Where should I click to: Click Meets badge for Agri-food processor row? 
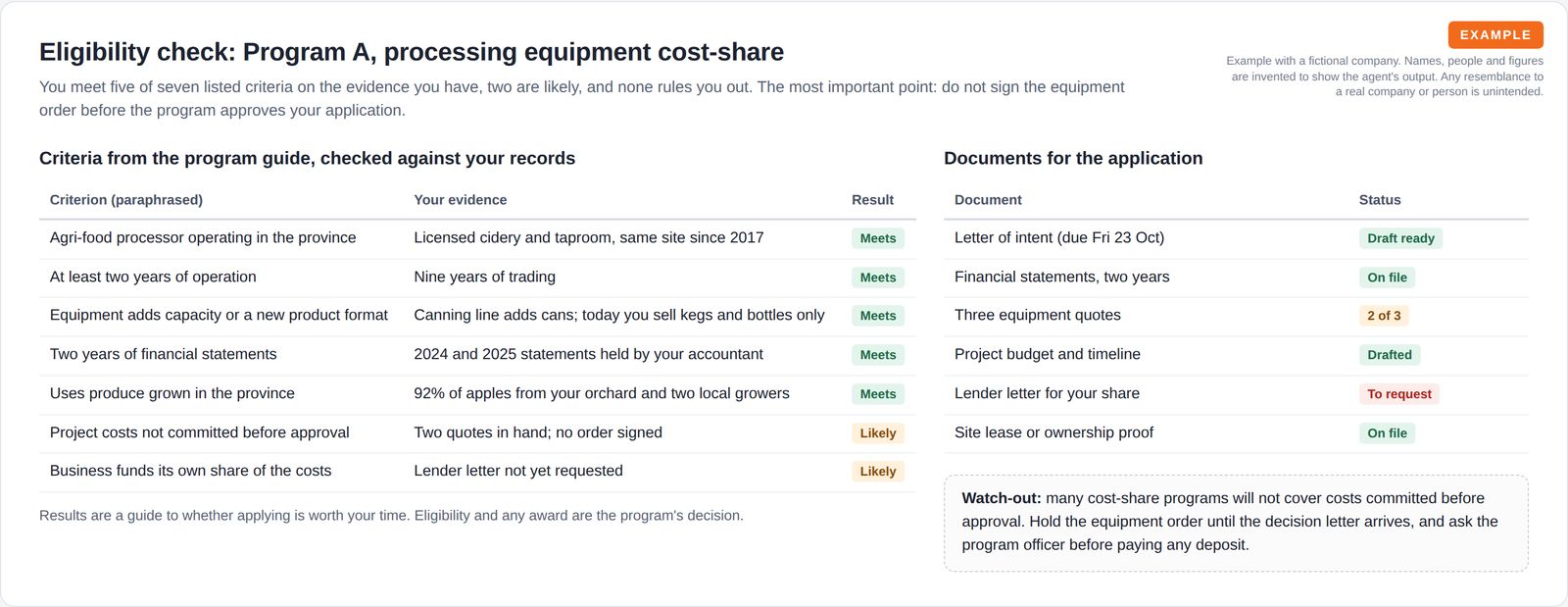click(x=878, y=238)
